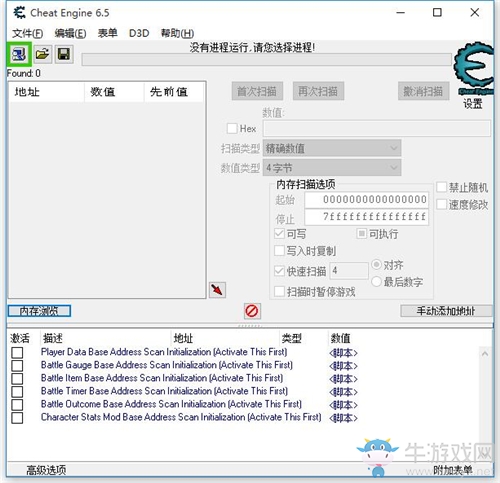Click the save floppy disk icon

(64, 54)
